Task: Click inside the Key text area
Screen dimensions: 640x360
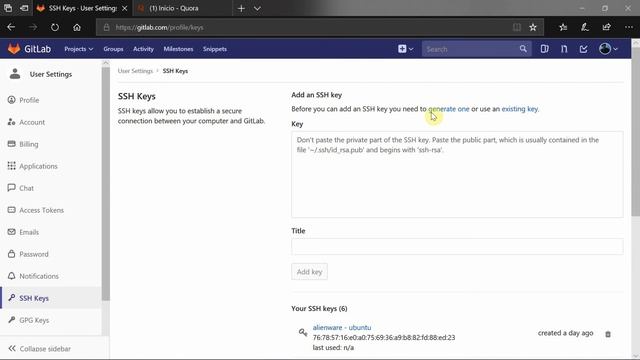Action: point(457,174)
